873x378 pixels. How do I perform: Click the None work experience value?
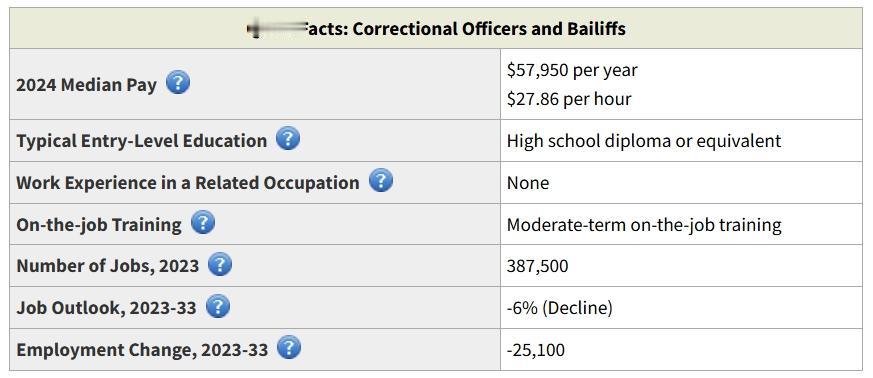[528, 183]
